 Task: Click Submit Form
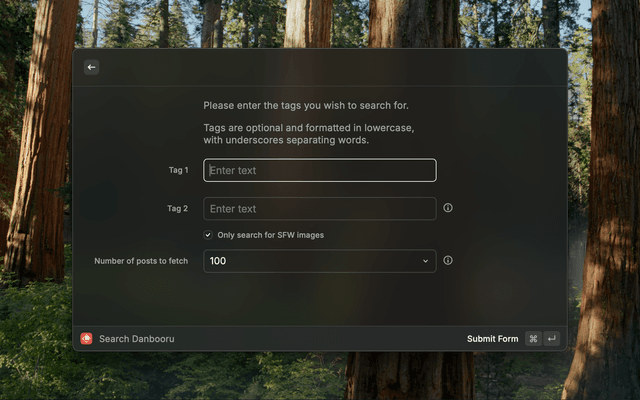point(492,339)
